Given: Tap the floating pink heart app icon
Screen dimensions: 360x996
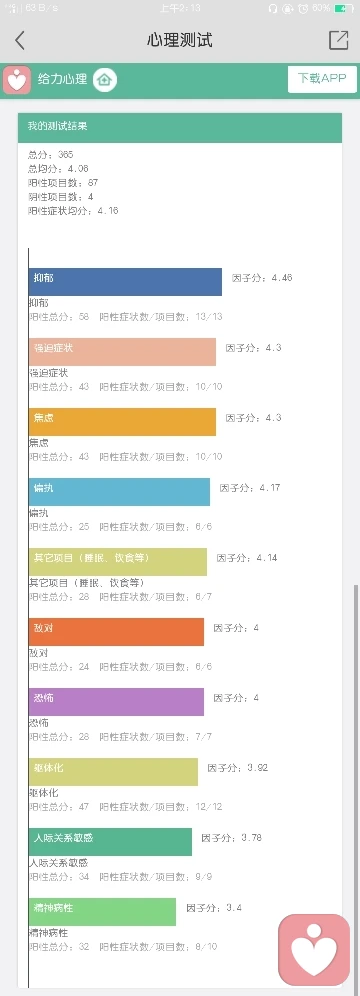Looking at the screenshot, I should pyautogui.click(x=314, y=950).
